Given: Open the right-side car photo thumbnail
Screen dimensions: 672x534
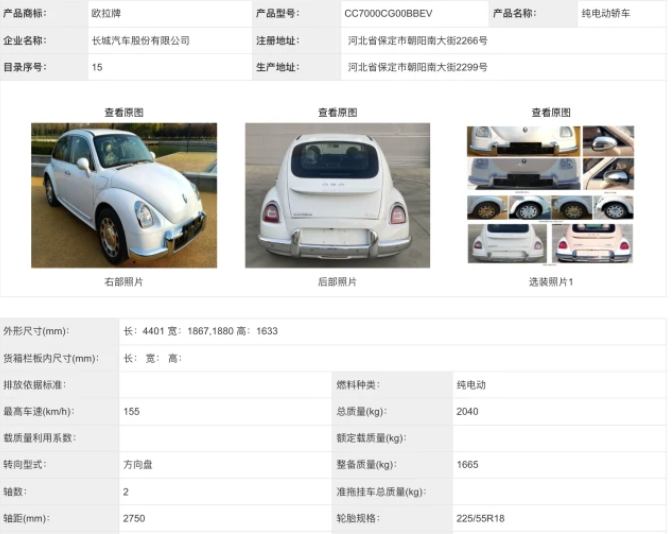Looking at the screenshot, I should [x=124, y=195].
